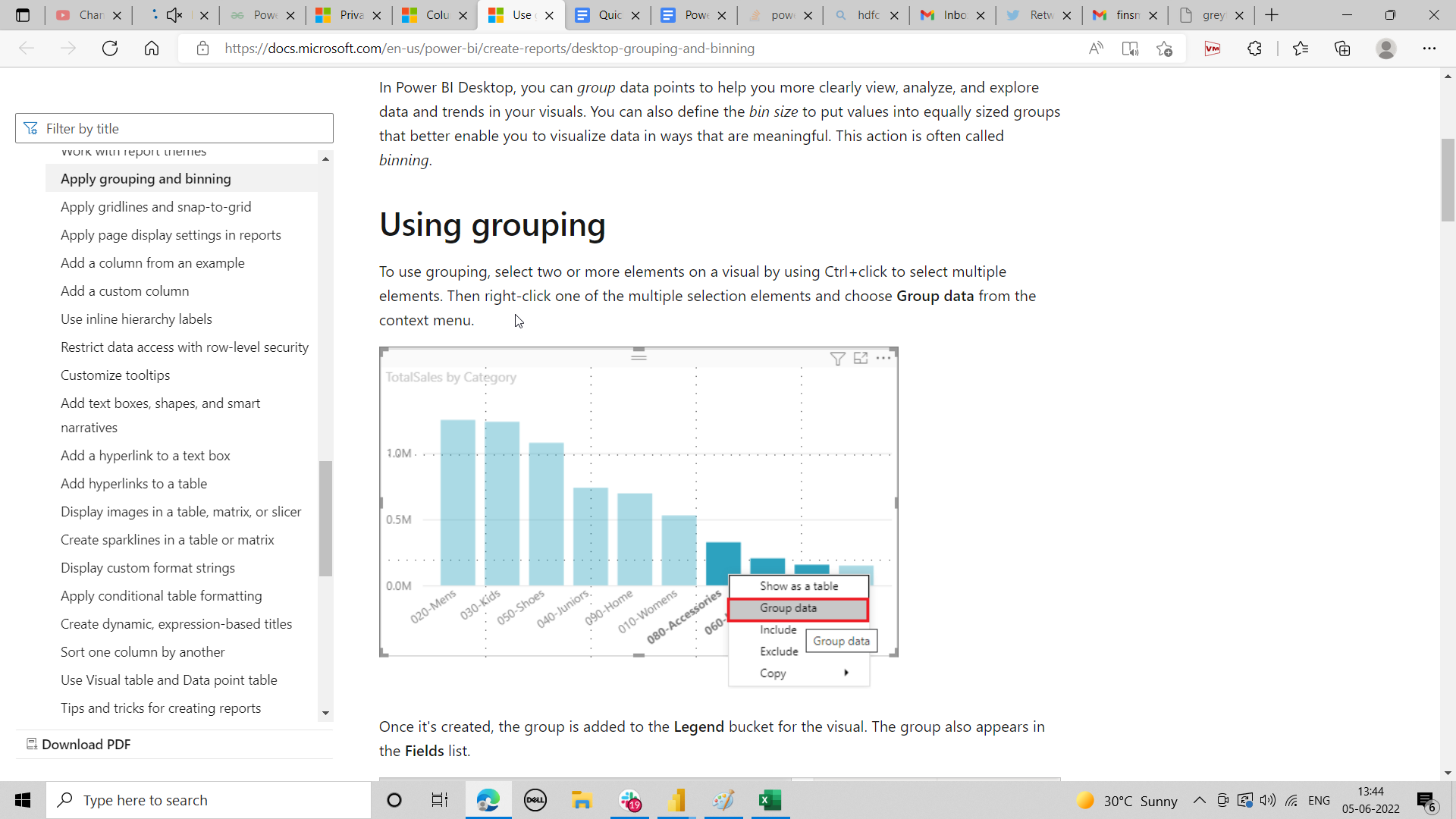This screenshot has width=1456, height=819.
Task: Open Add a custom column article
Action: [x=125, y=291]
